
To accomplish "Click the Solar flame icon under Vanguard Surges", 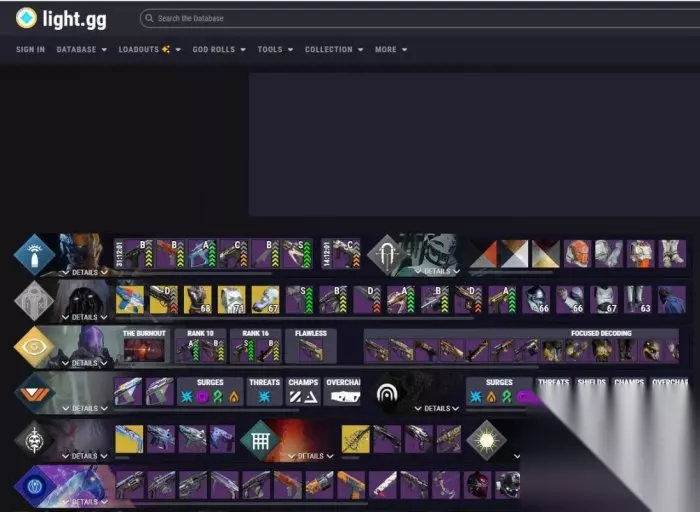I will click(x=233, y=397).
